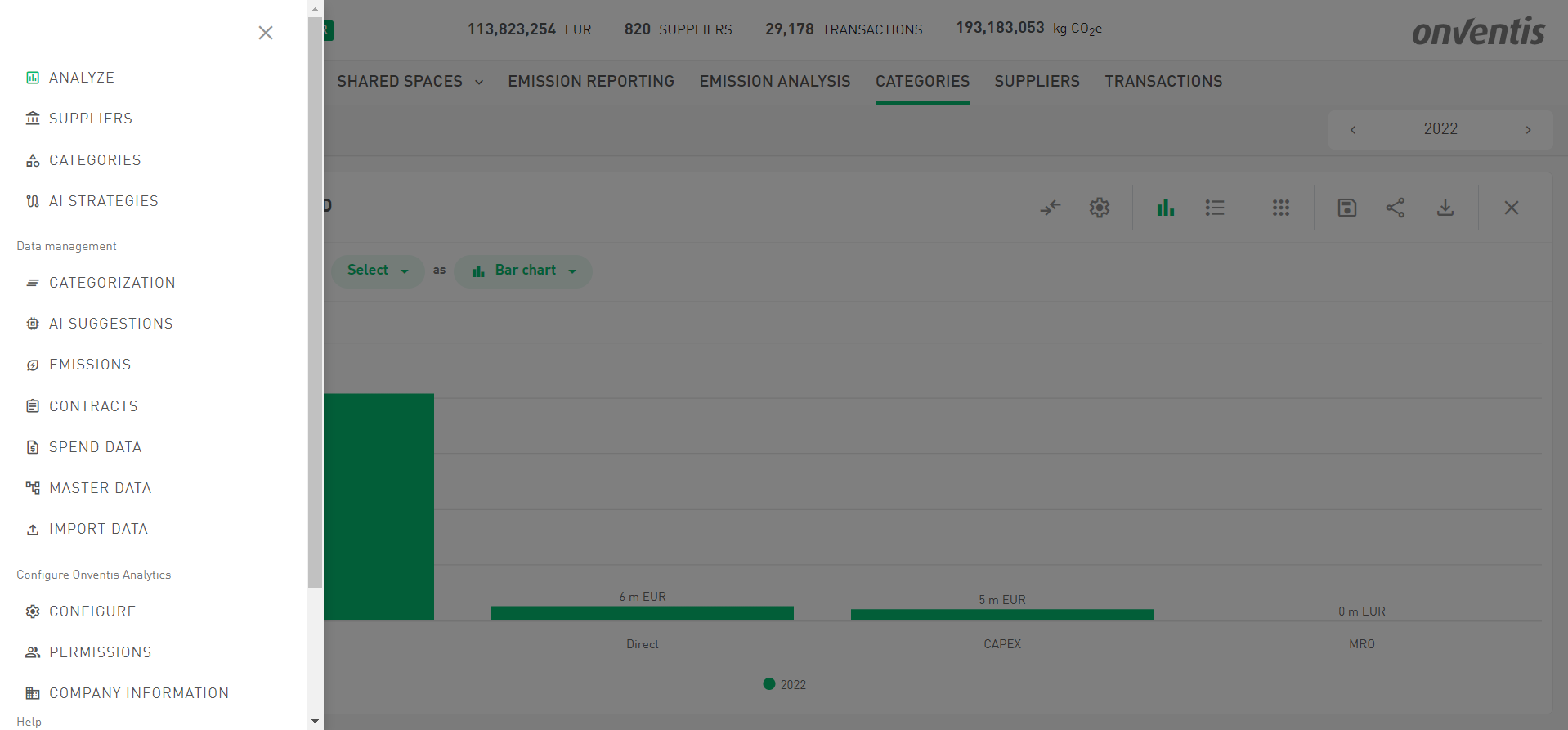Viewport: 1568px width, 730px height.
Task: Expand the Shared Spaces menu
Action: 410,82
